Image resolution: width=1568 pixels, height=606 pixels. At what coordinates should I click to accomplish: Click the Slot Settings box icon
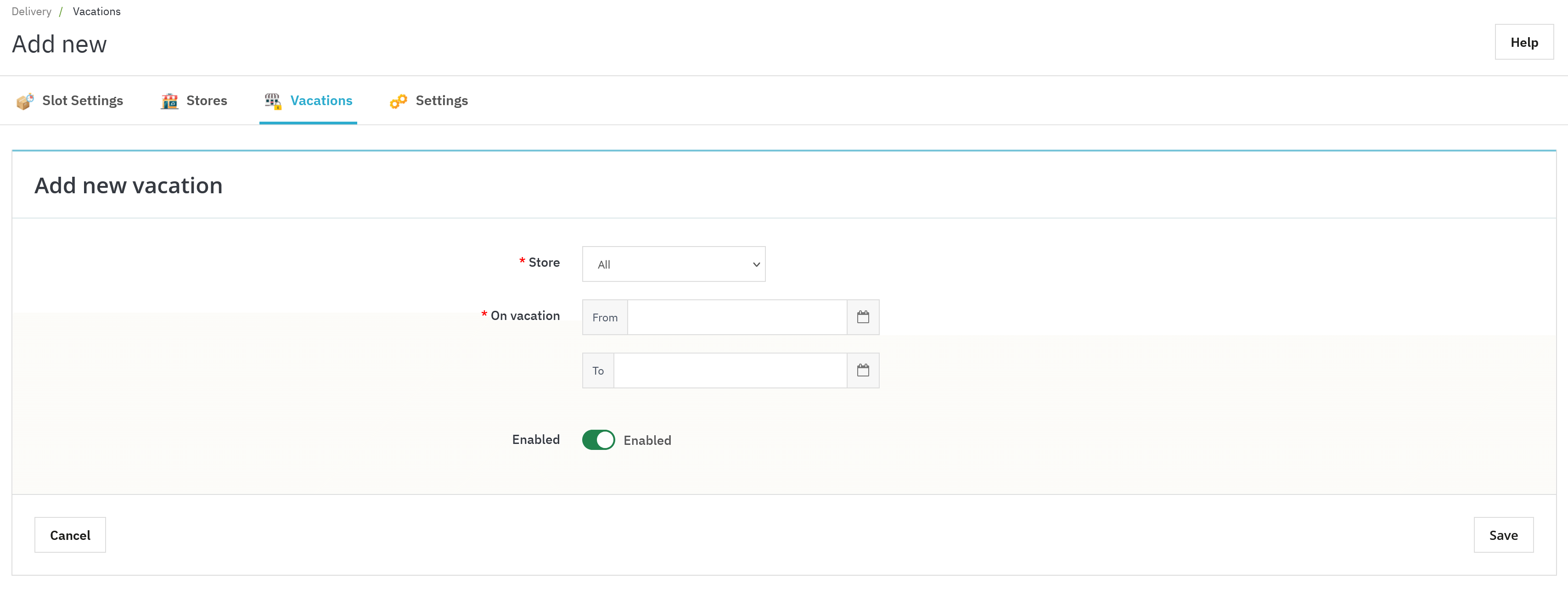(x=25, y=101)
